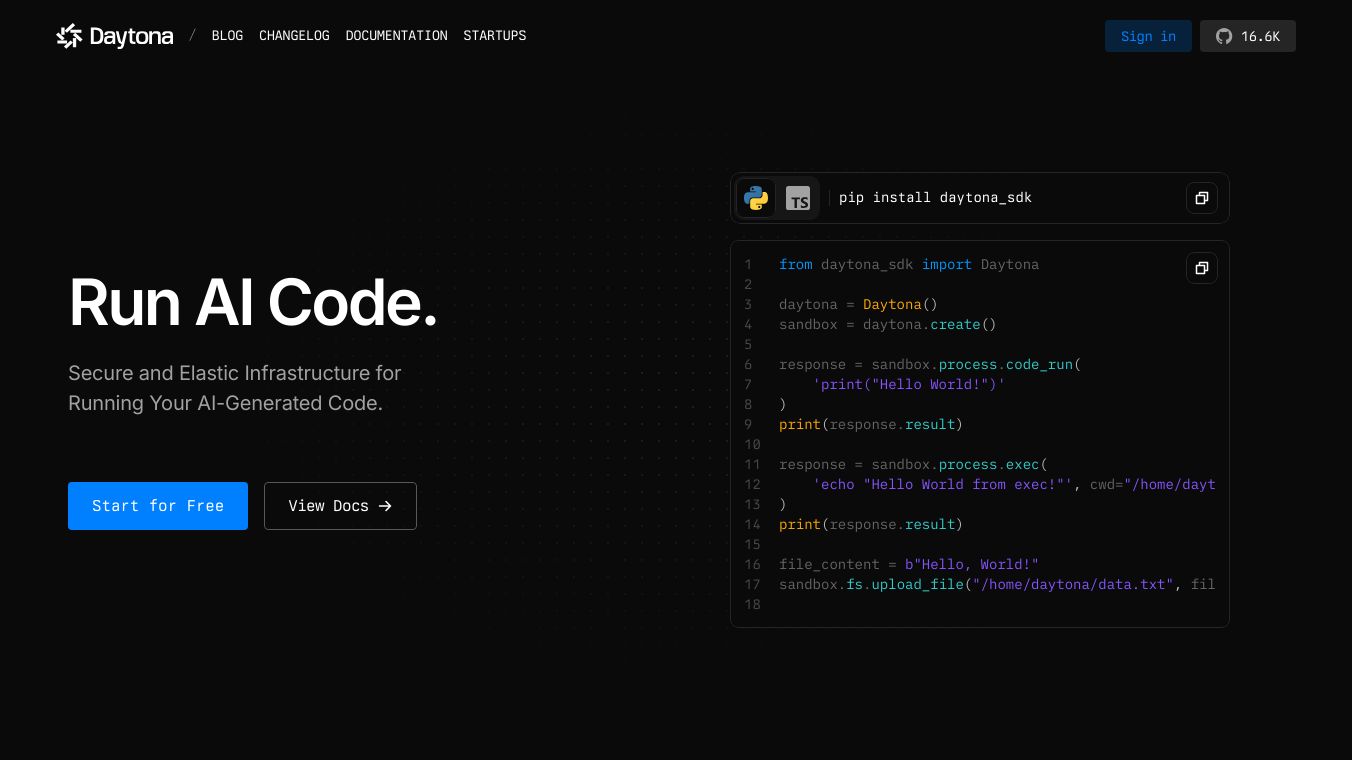Click the sandbox.process.code_run( code line

tap(930, 365)
